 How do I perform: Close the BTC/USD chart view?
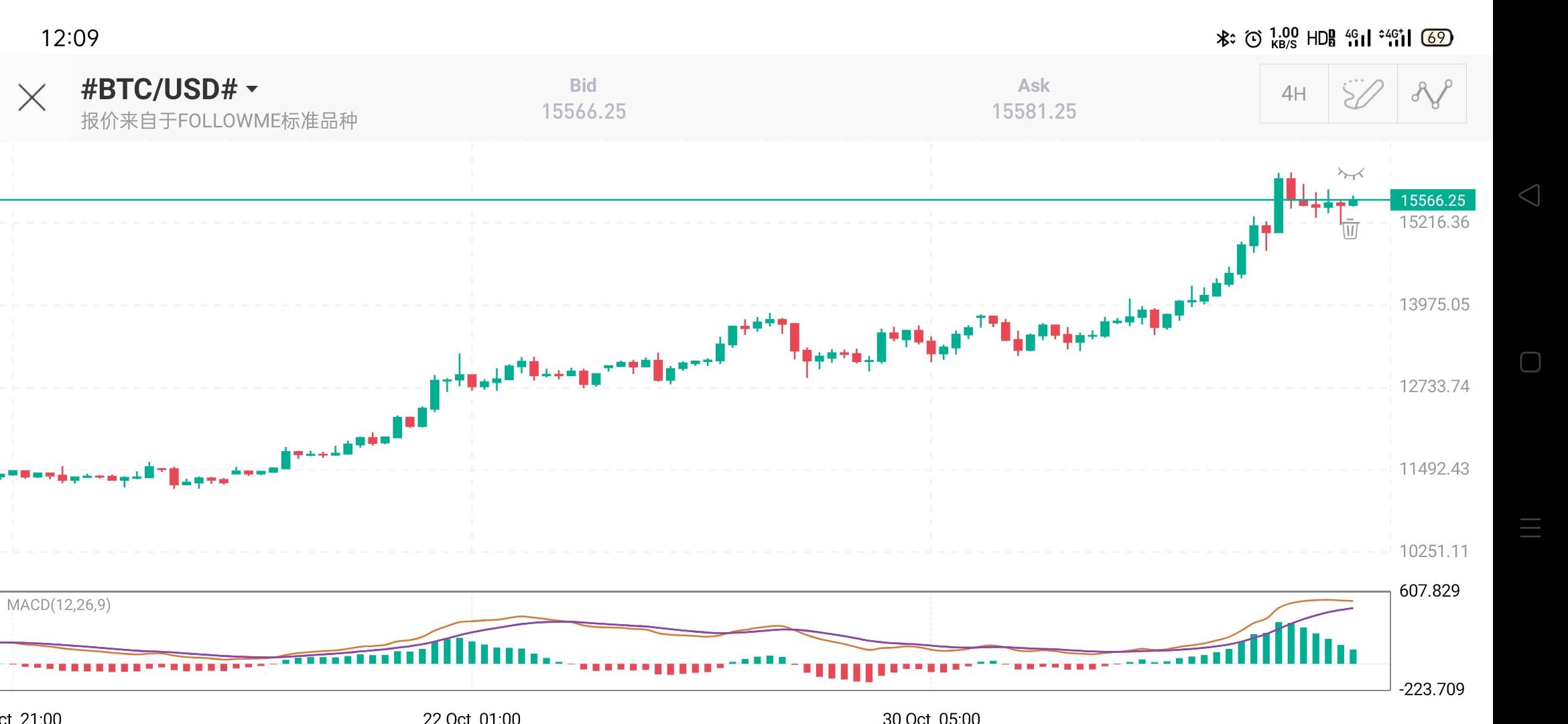pyautogui.click(x=31, y=98)
